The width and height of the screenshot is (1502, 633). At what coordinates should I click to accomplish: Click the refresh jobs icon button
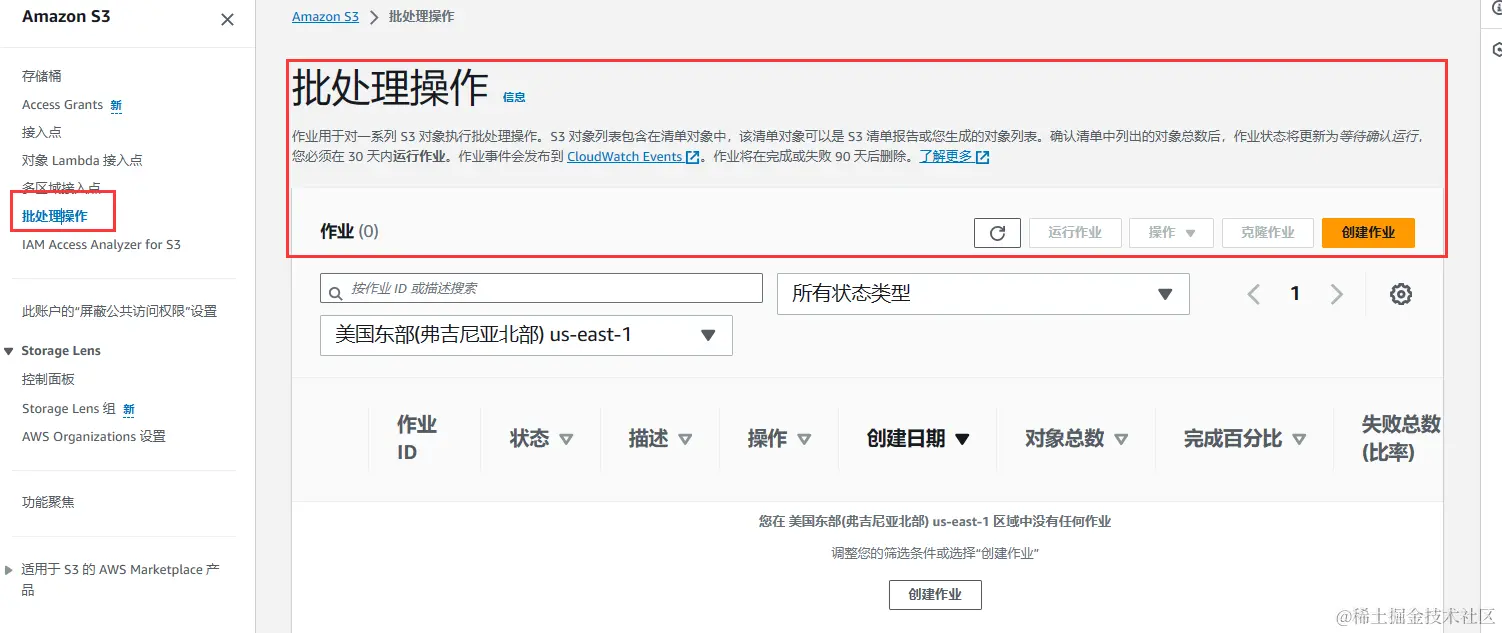tap(997, 233)
